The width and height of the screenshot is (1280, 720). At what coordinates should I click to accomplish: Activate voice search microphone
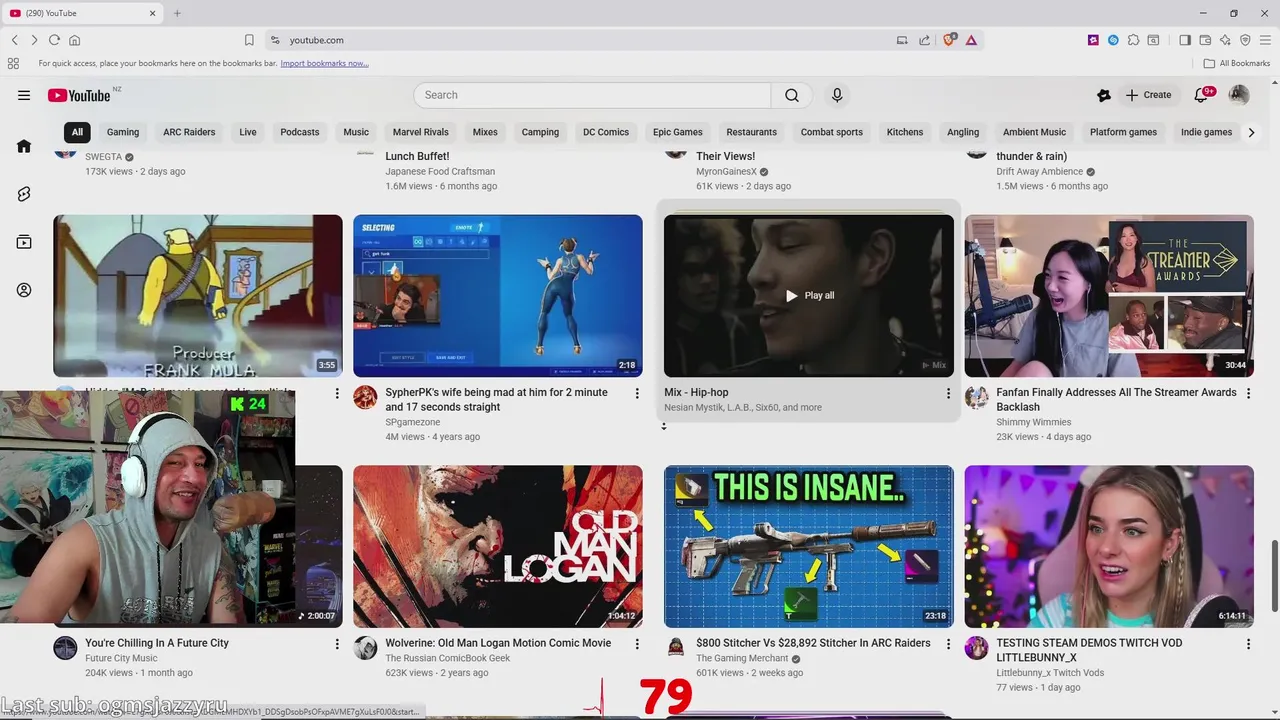point(837,95)
